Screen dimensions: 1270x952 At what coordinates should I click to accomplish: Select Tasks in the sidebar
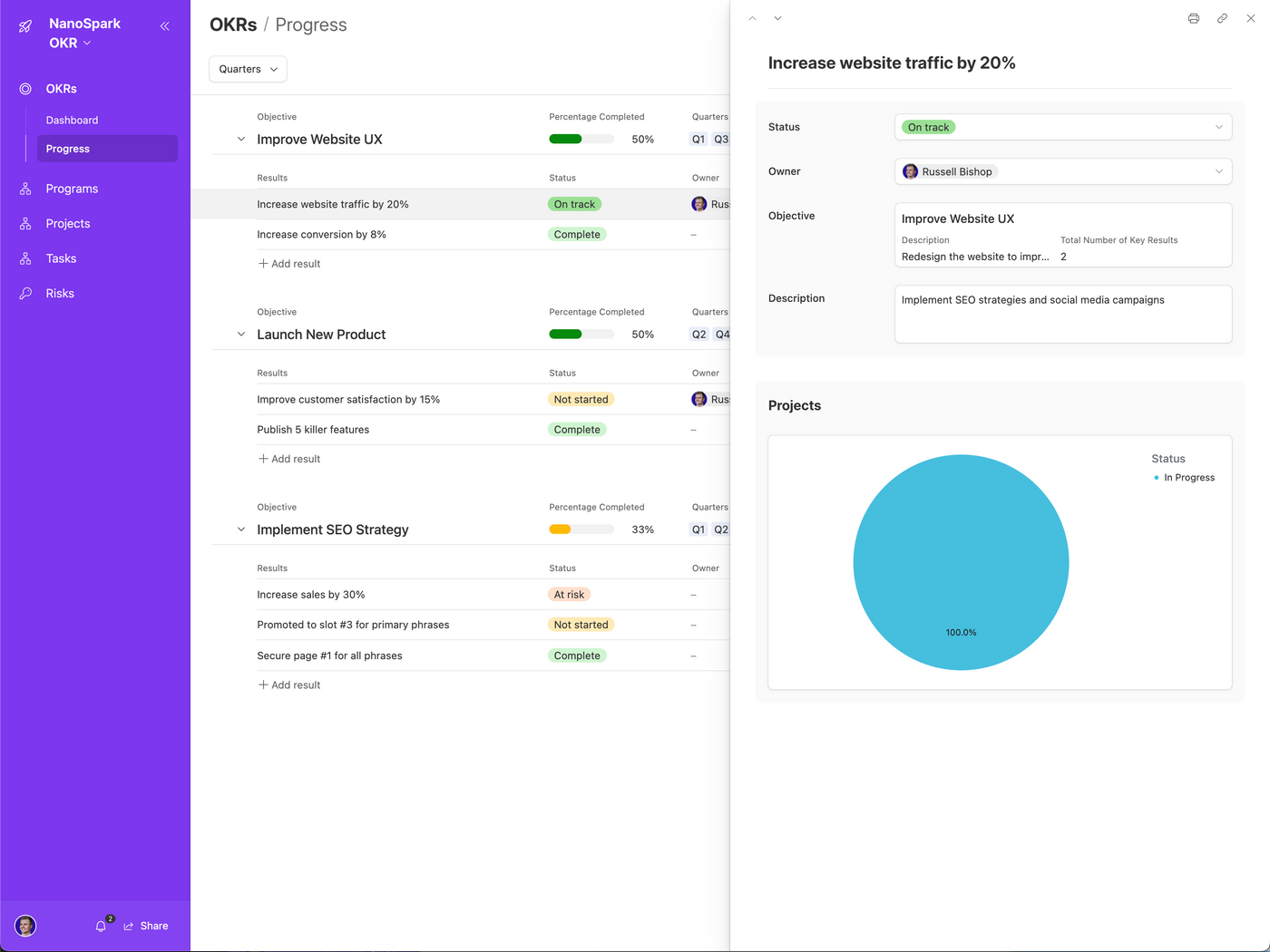pos(61,258)
